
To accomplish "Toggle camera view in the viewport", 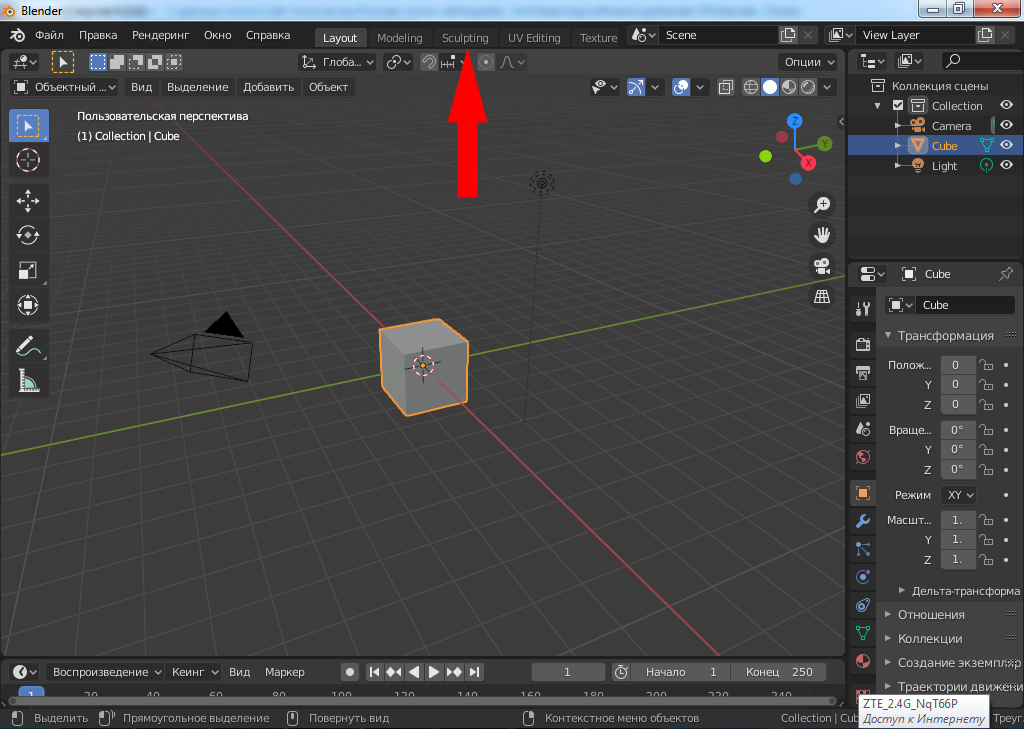I will (x=822, y=266).
